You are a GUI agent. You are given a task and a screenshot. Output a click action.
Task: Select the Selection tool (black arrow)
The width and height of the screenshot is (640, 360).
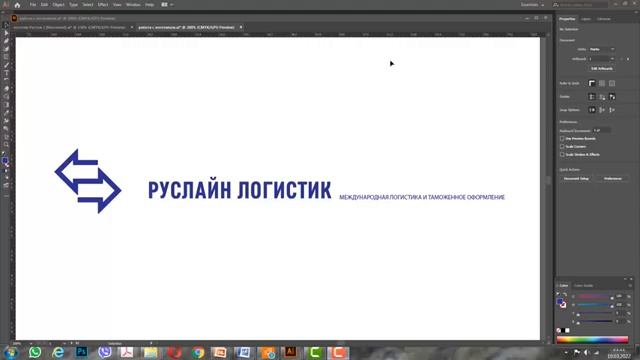tap(6, 25)
